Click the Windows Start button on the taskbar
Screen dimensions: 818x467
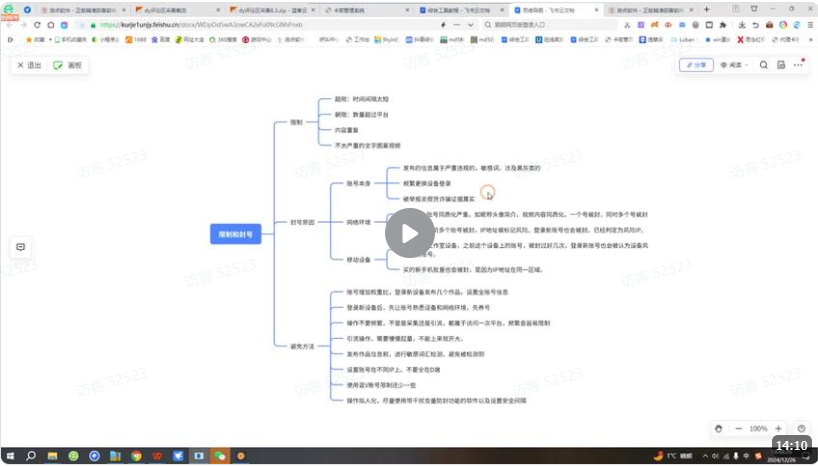point(10,456)
